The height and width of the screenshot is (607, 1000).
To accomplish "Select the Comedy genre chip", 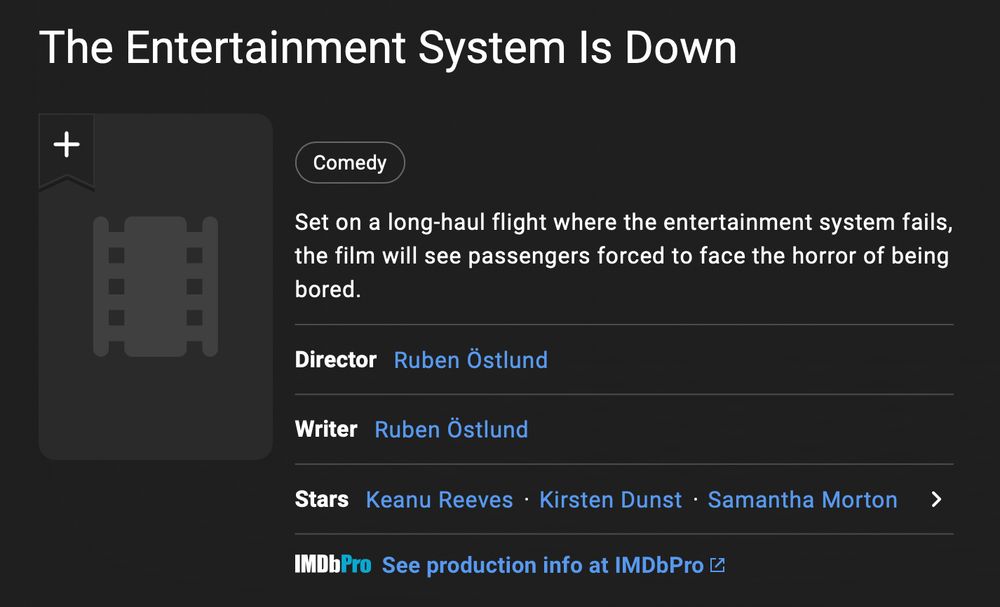I will (x=349, y=163).
